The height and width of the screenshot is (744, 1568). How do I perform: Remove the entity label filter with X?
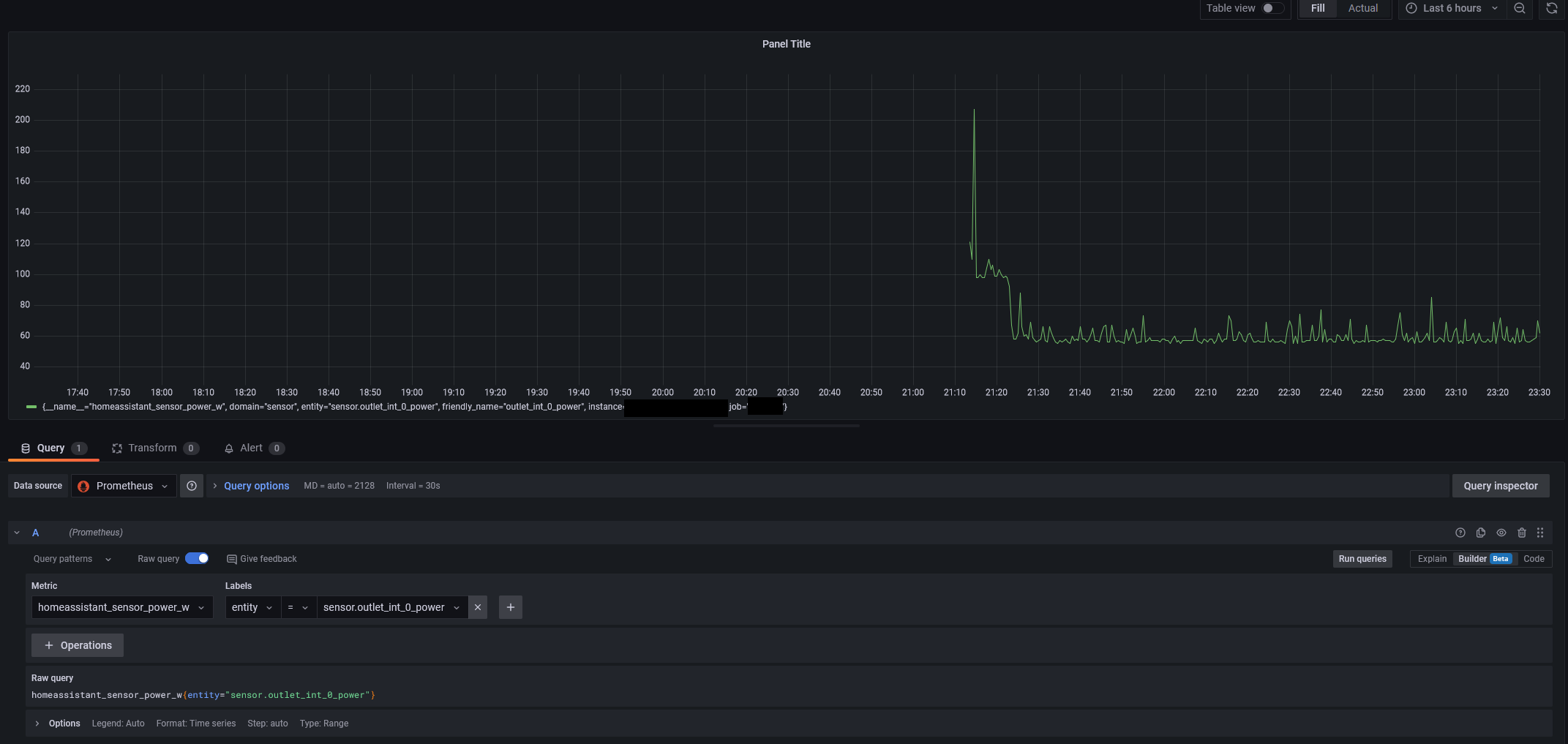click(478, 607)
